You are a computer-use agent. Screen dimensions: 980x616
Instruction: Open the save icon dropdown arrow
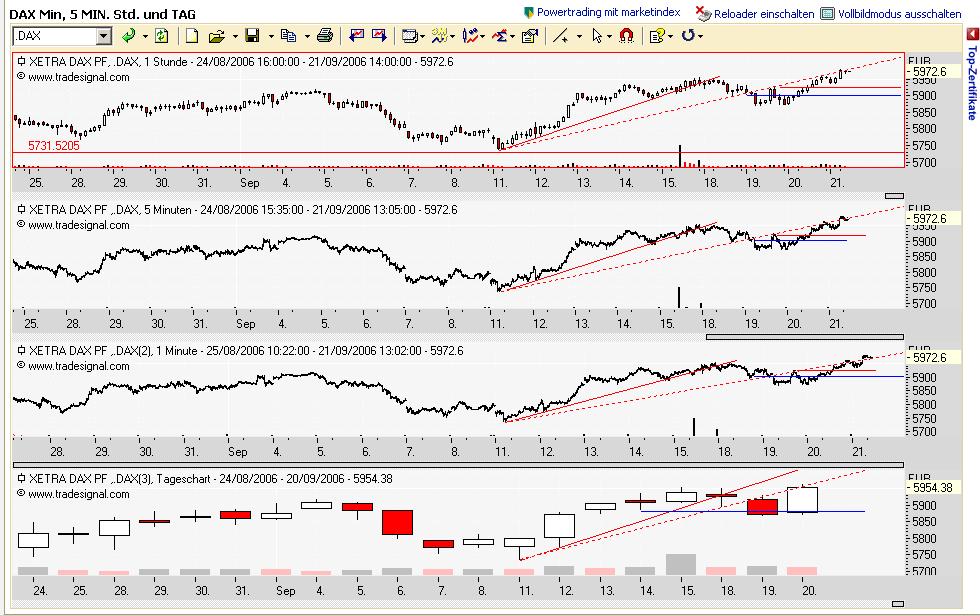[268, 36]
